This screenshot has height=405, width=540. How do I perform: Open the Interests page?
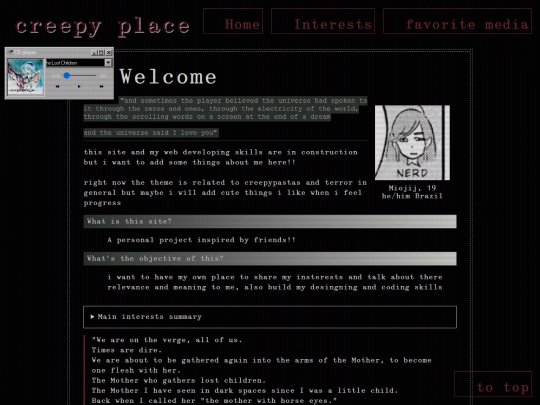point(323,21)
